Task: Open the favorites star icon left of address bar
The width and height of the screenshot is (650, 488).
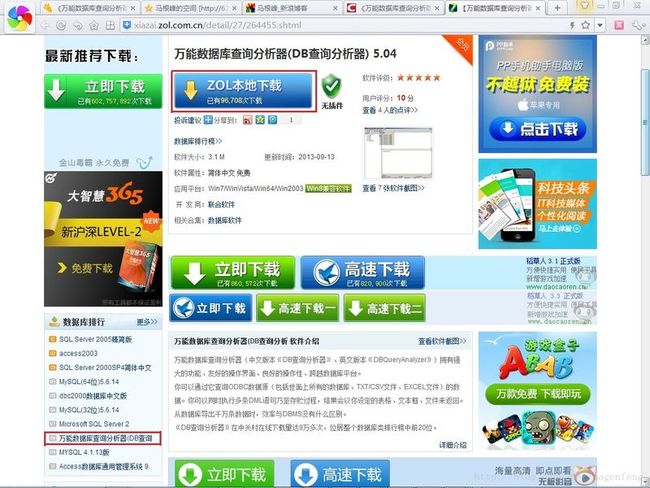Action: (x=94, y=25)
